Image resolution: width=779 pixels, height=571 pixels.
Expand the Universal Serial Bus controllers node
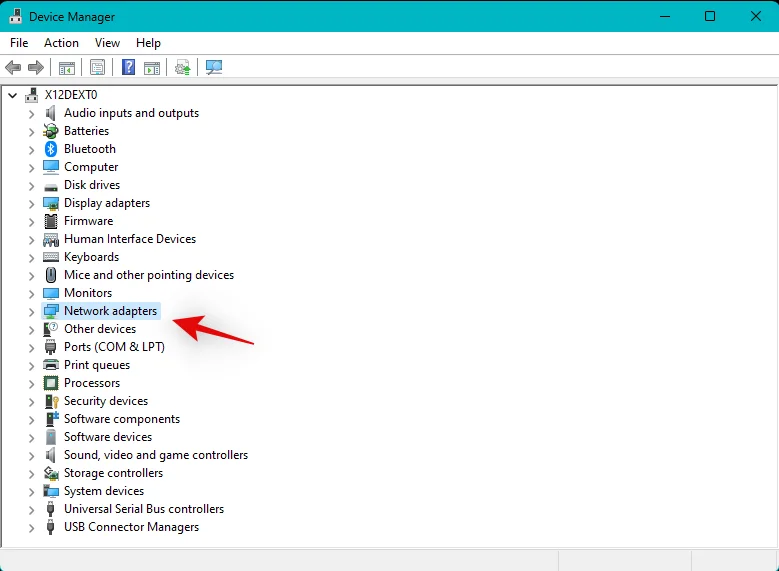pos(31,510)
